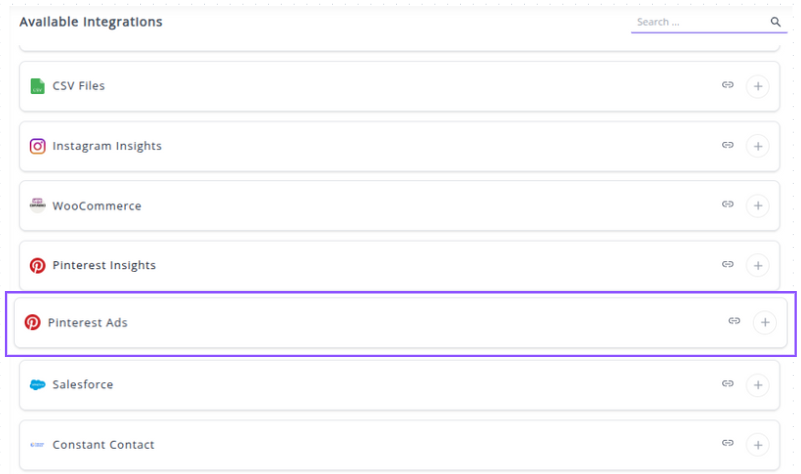801x474 pixels.
Task: Click link icon for Instagram Insights
Action: [x=728, y=146]
